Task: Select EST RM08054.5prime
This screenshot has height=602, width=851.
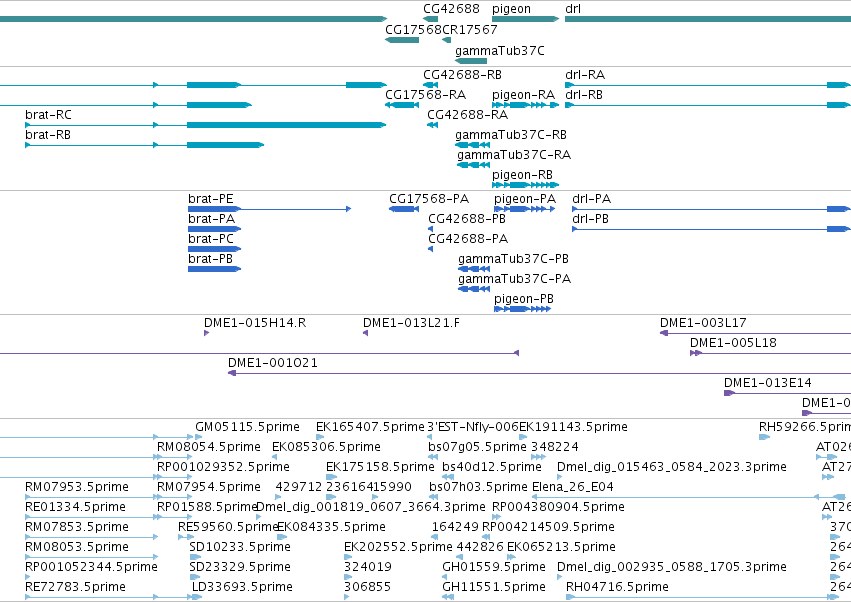Action: point(208,447)
